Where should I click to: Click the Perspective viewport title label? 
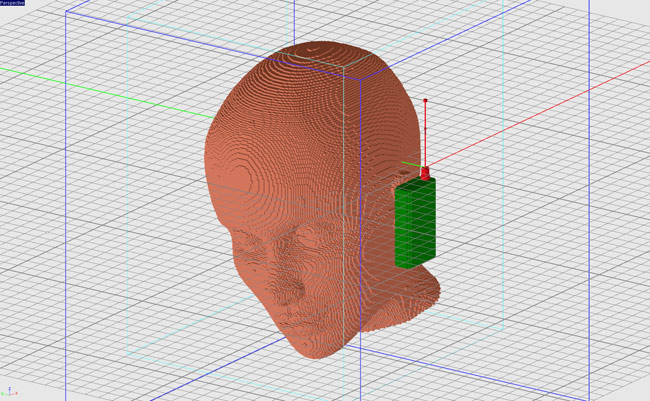pyautogui.click(x=12, y=2)
